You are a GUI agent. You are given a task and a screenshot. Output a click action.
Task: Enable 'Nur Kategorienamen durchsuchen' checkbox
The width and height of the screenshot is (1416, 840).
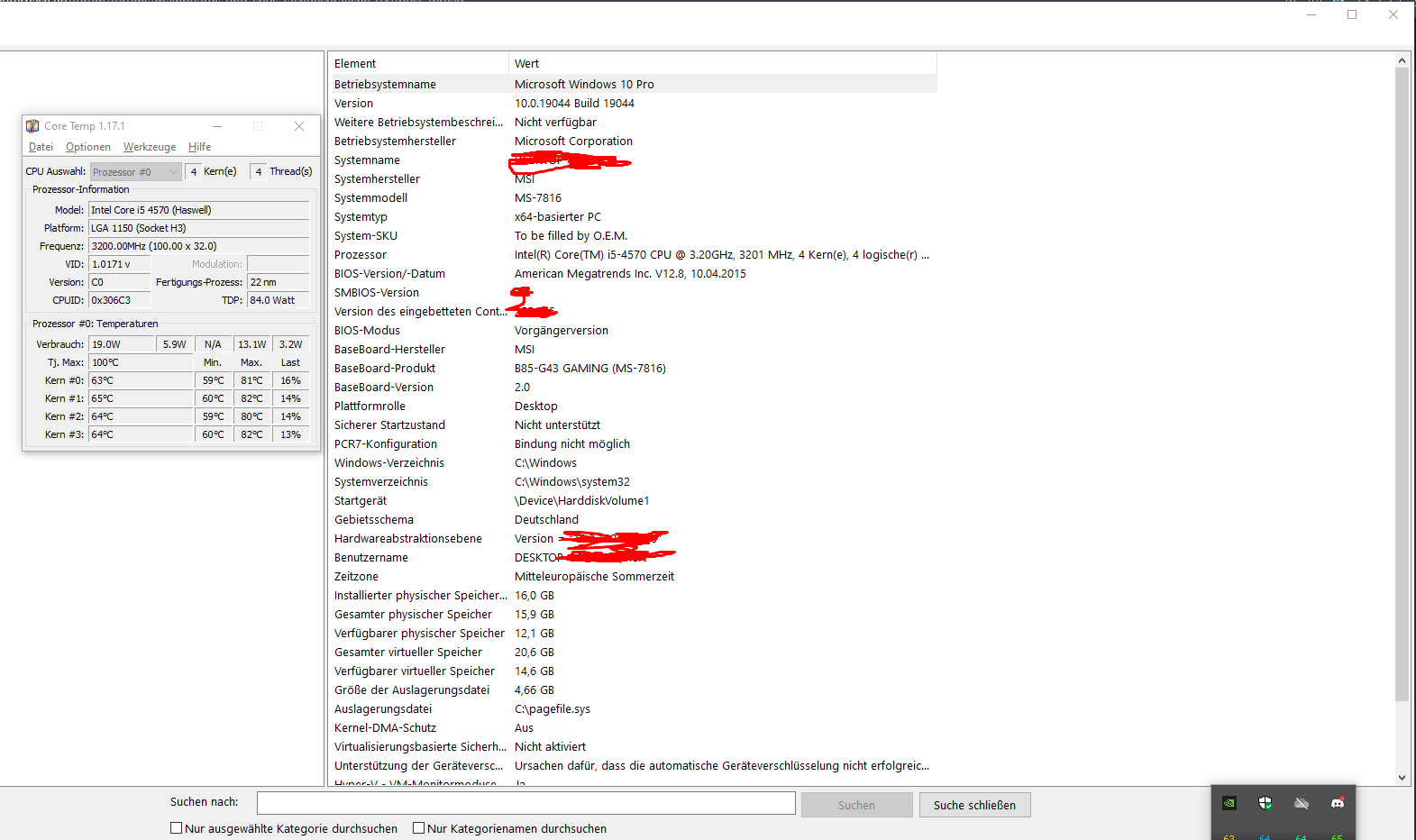(419, 828)
